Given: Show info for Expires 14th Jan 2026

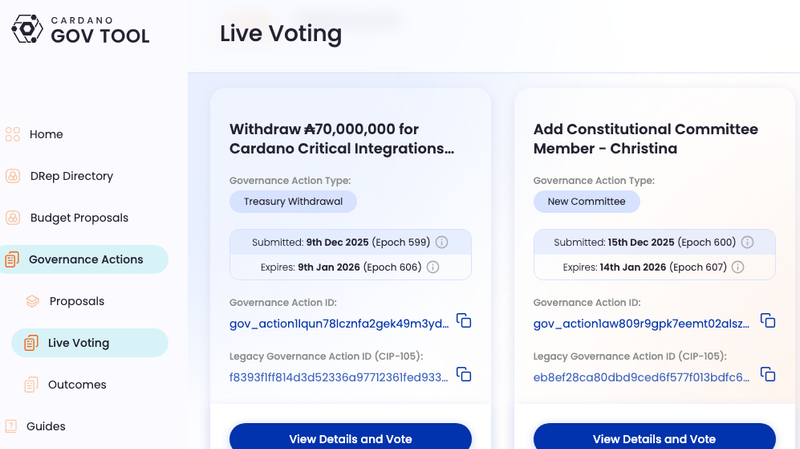Looking at the screenshot, I should (x=738, y=267).
